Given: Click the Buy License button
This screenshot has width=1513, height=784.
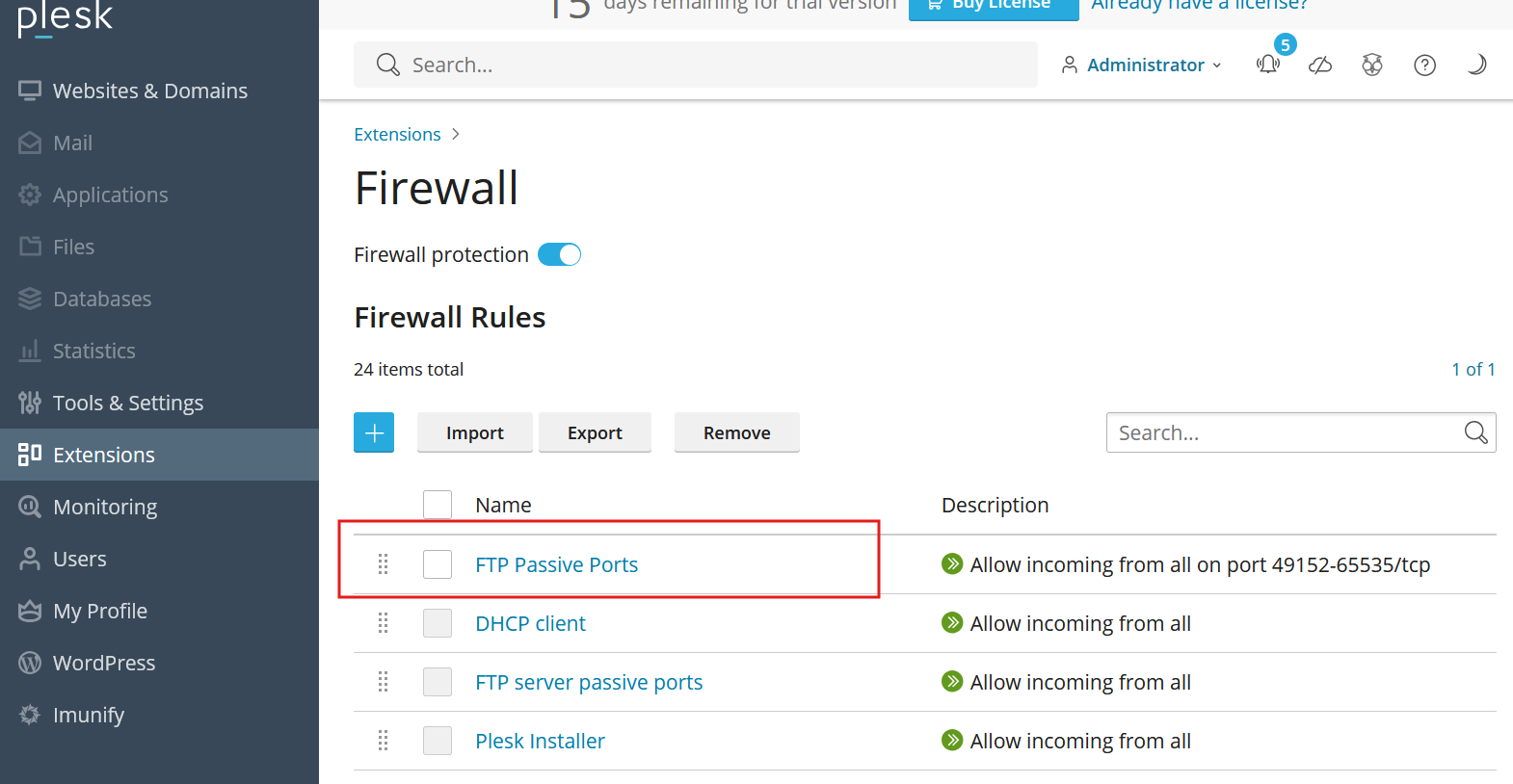Looking at the screenshot, I should [994, 8].
